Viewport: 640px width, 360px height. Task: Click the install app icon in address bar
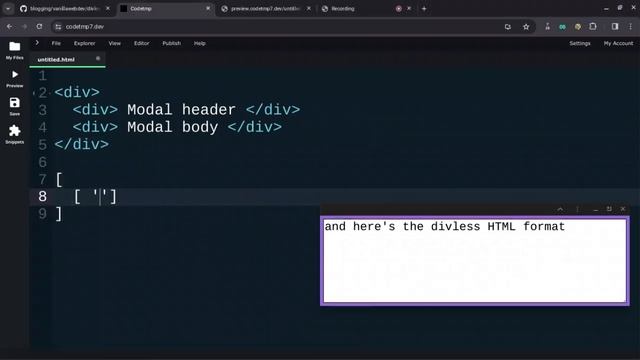tap(508, 27)
